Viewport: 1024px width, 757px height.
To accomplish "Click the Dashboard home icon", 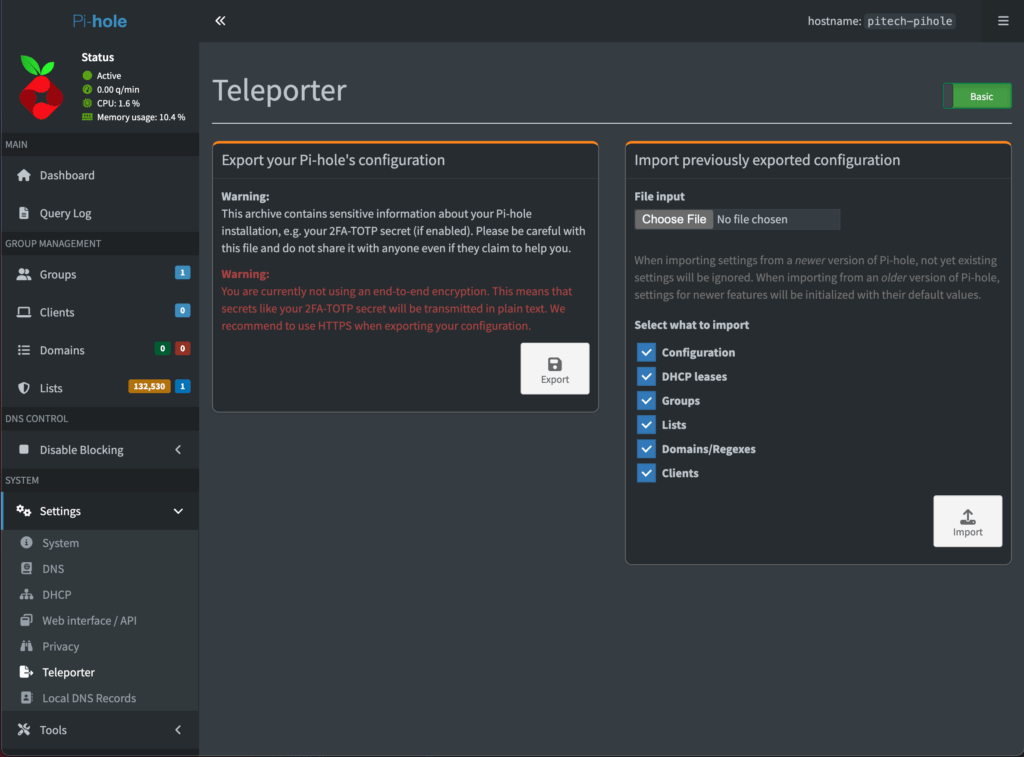I will point(25,175).
